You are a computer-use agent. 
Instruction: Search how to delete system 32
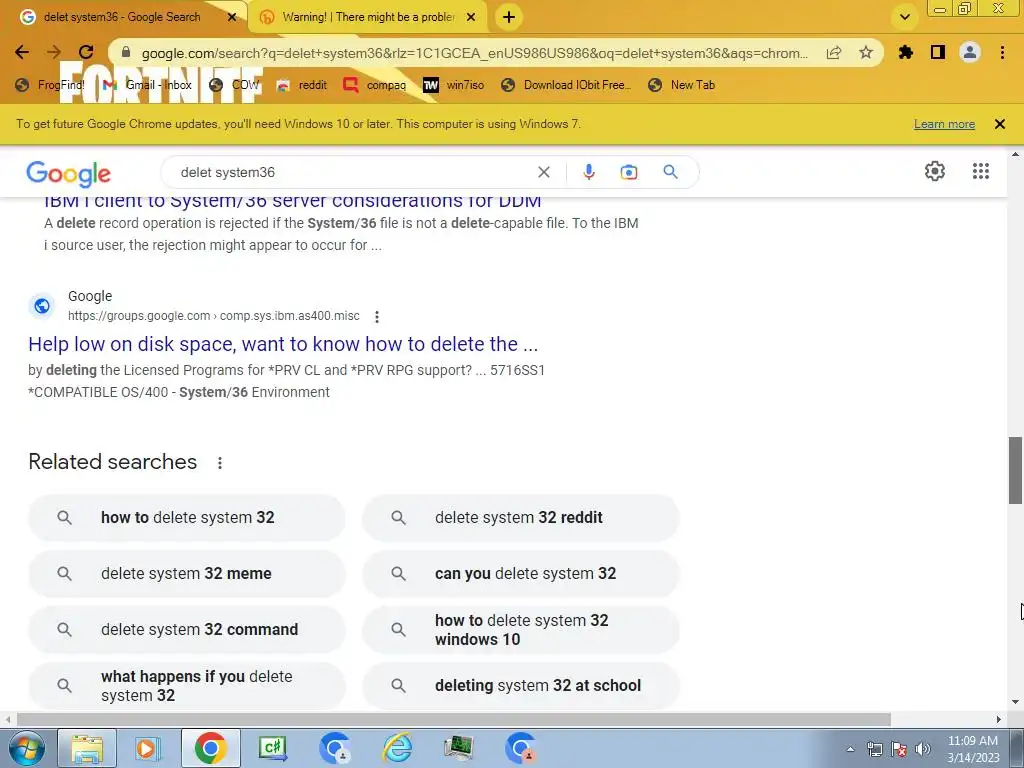point(187,517)
